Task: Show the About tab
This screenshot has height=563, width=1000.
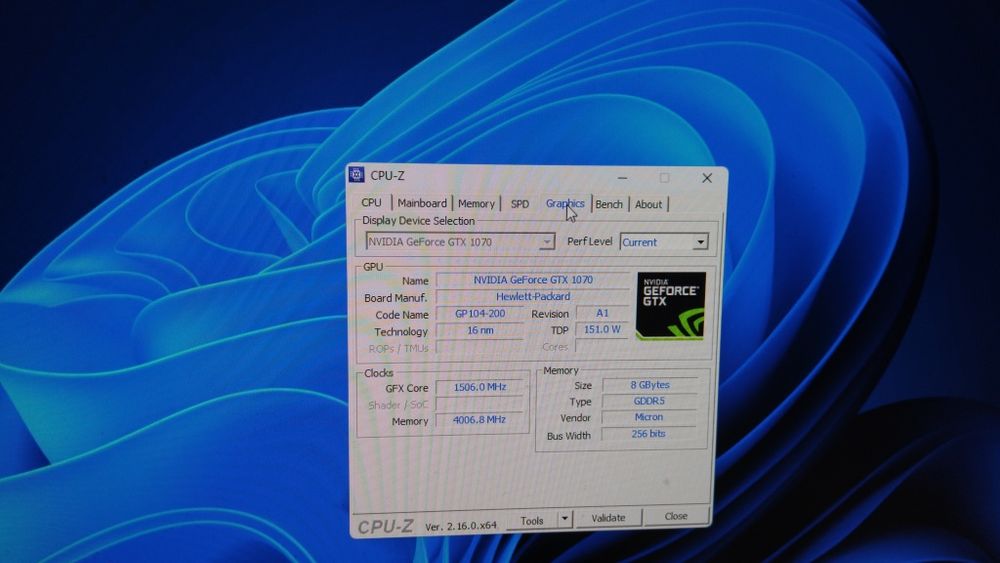Action: click(x=649, y=205)
